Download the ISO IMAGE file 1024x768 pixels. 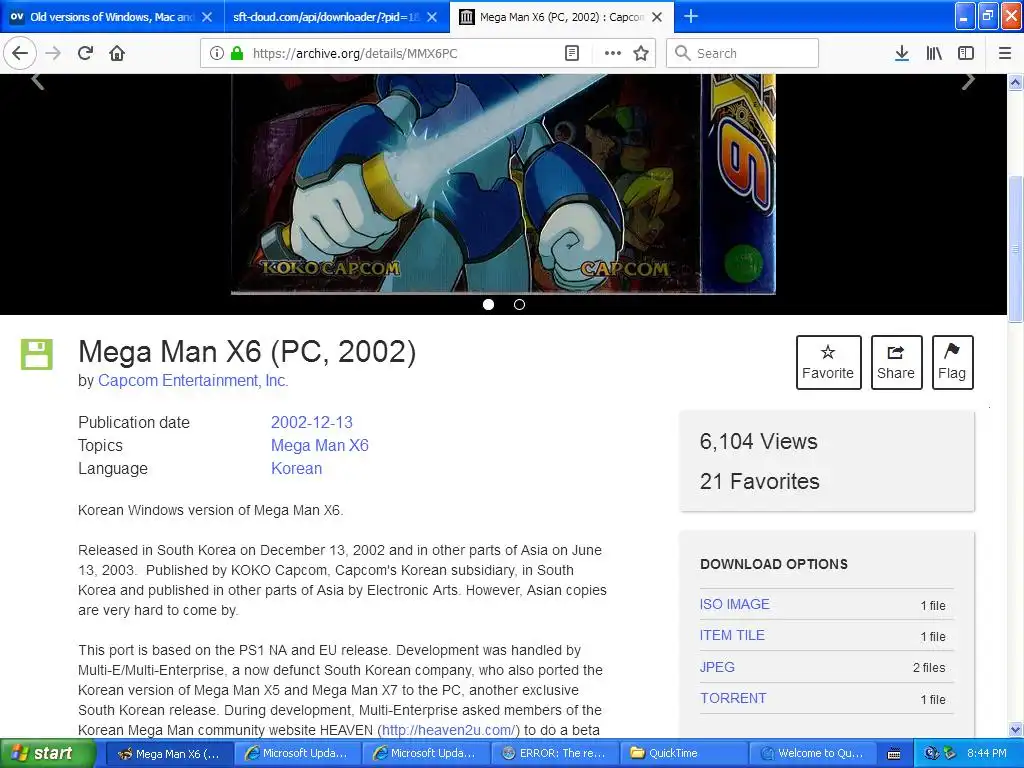pyautogui.click(x=735, y=605)
